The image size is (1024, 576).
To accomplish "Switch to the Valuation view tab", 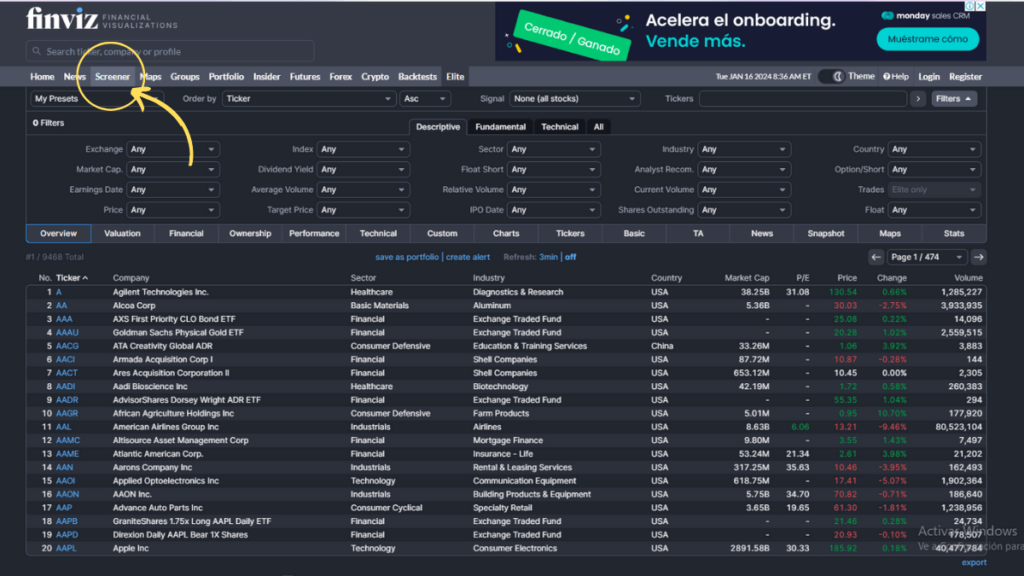I will click(x=122, y=234).
